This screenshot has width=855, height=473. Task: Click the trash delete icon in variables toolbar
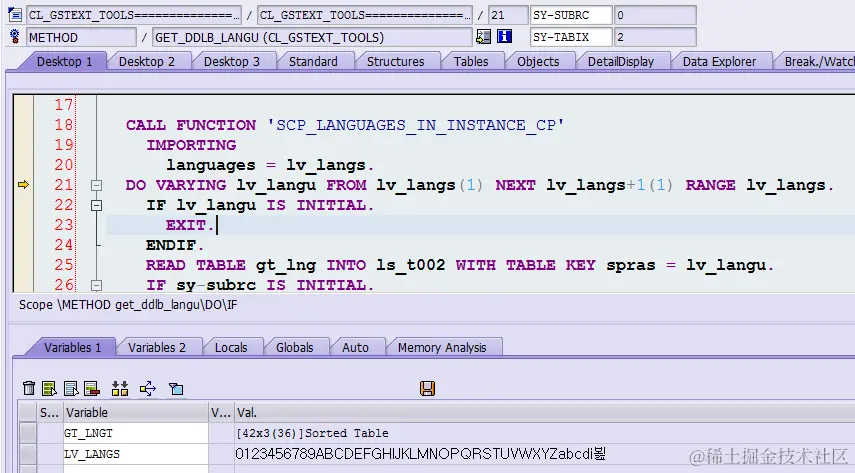[x=29, y=388]
